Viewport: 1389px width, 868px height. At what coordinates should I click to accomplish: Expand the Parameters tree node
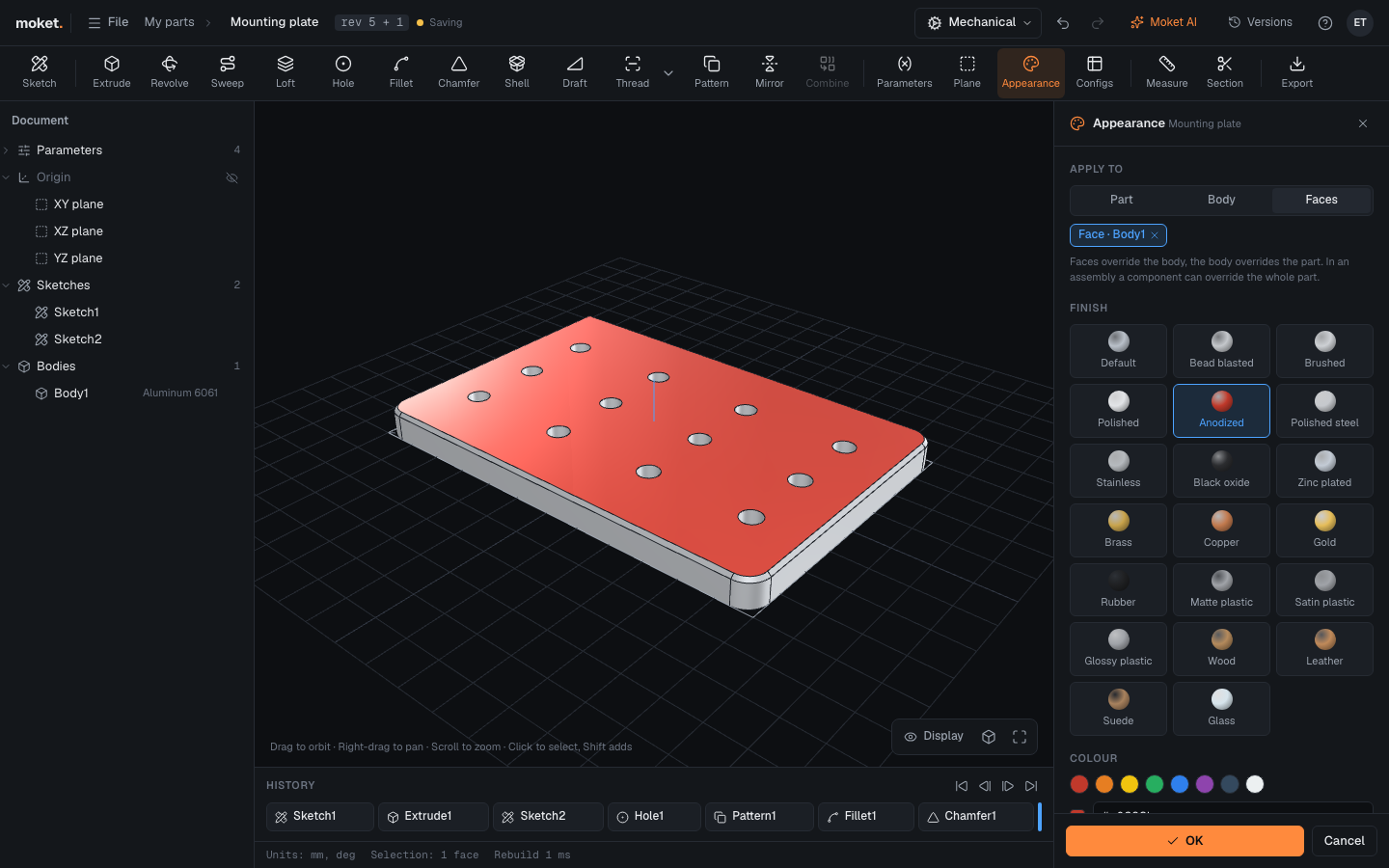tap(7, 150)
